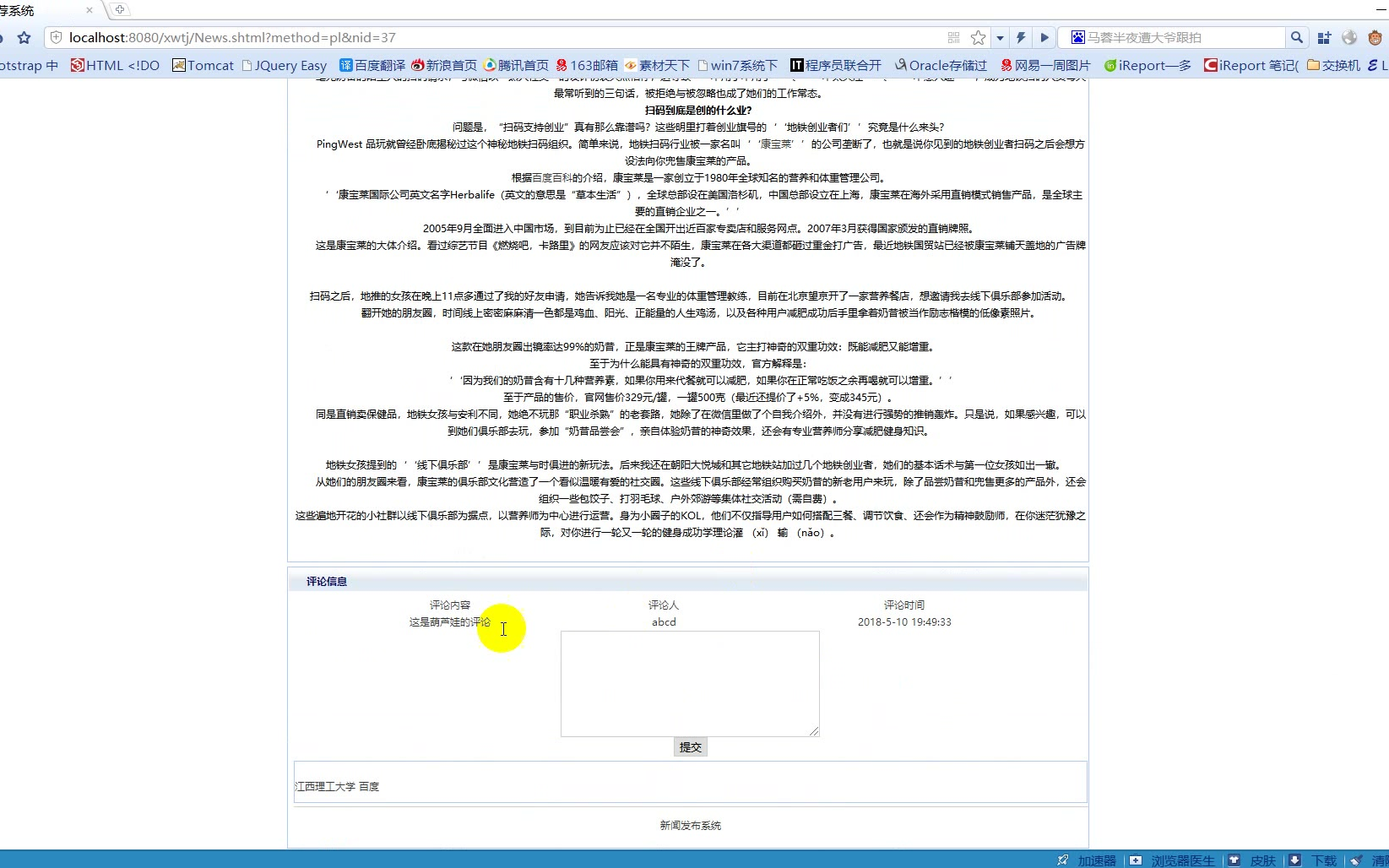The width and height of the screenshot is (1389, 868).
Task: Click inside the comment text area
Action: point(690,684)
